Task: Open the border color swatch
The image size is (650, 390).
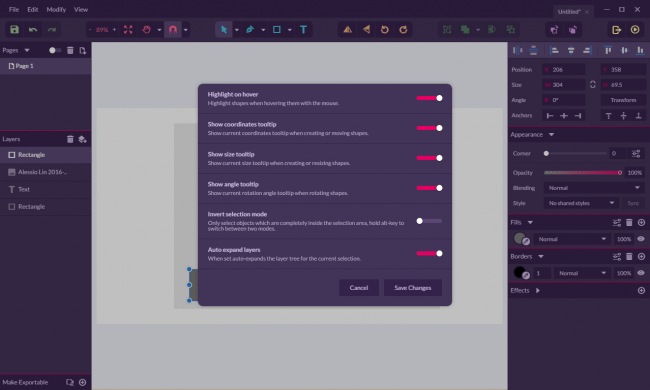Action: pyautogui.click(x=521, y=273)
